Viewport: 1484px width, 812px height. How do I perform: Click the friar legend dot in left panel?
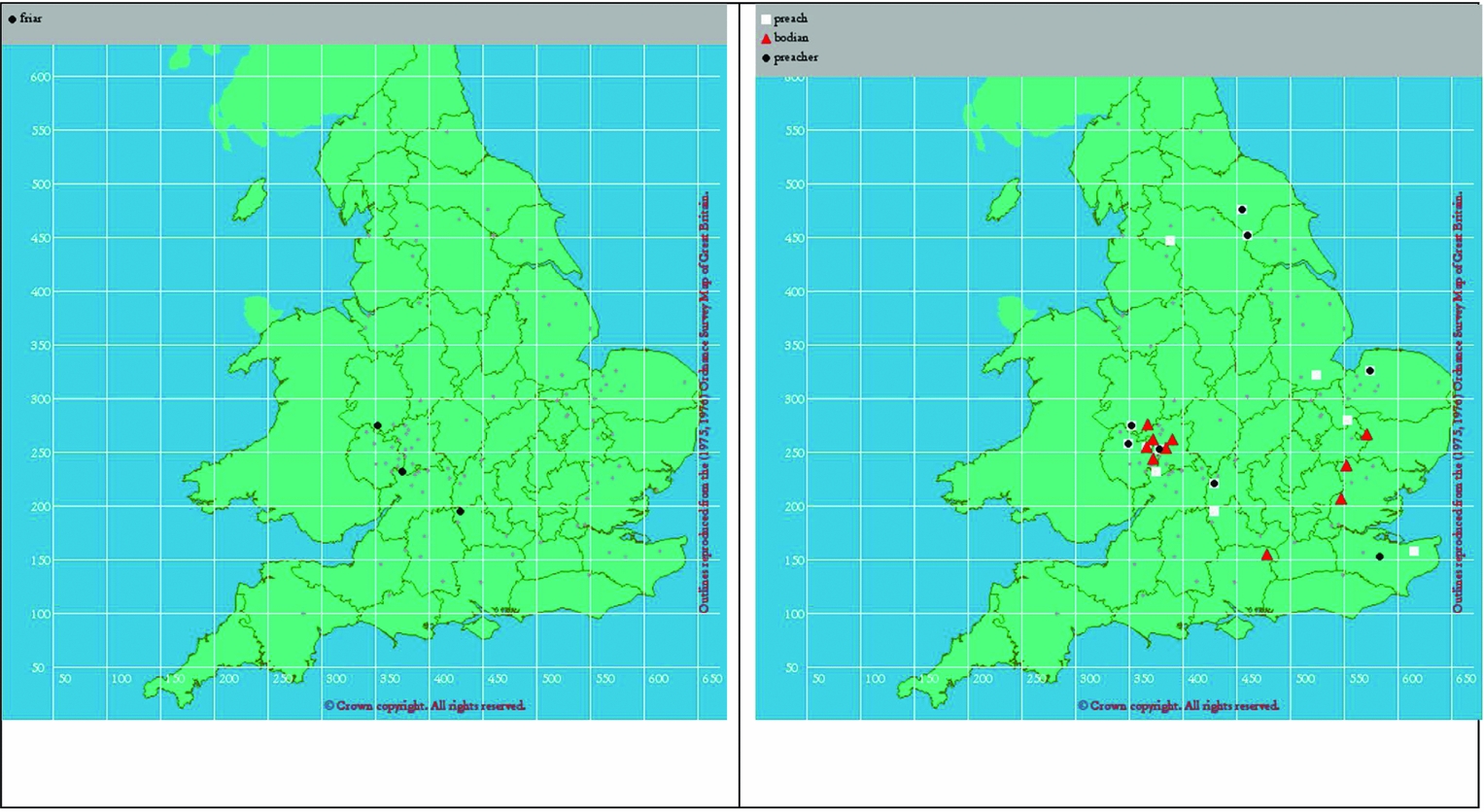click(12, 18)
